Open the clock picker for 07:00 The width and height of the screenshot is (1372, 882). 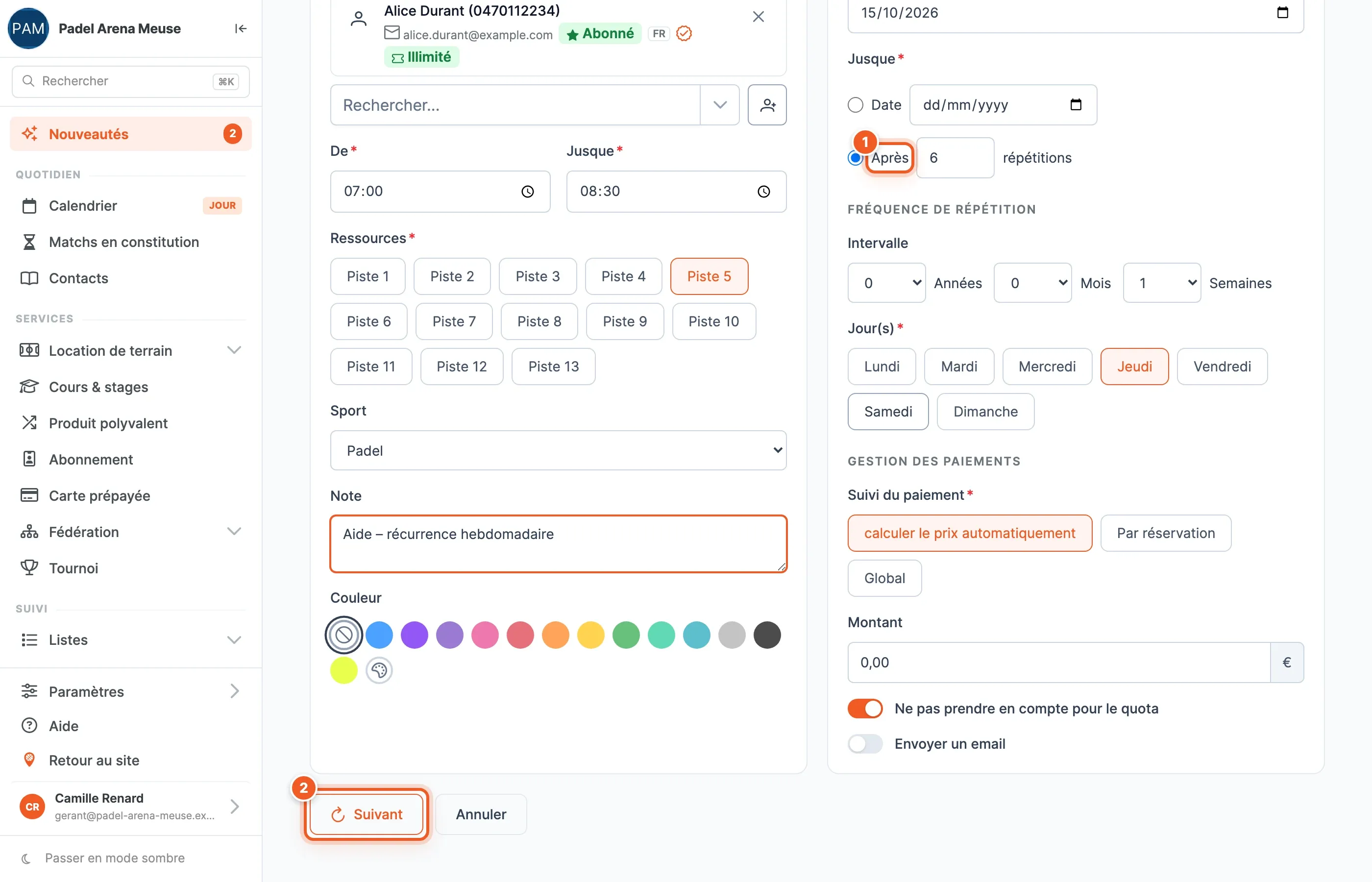pyautogui.click(x=527, y=191)
